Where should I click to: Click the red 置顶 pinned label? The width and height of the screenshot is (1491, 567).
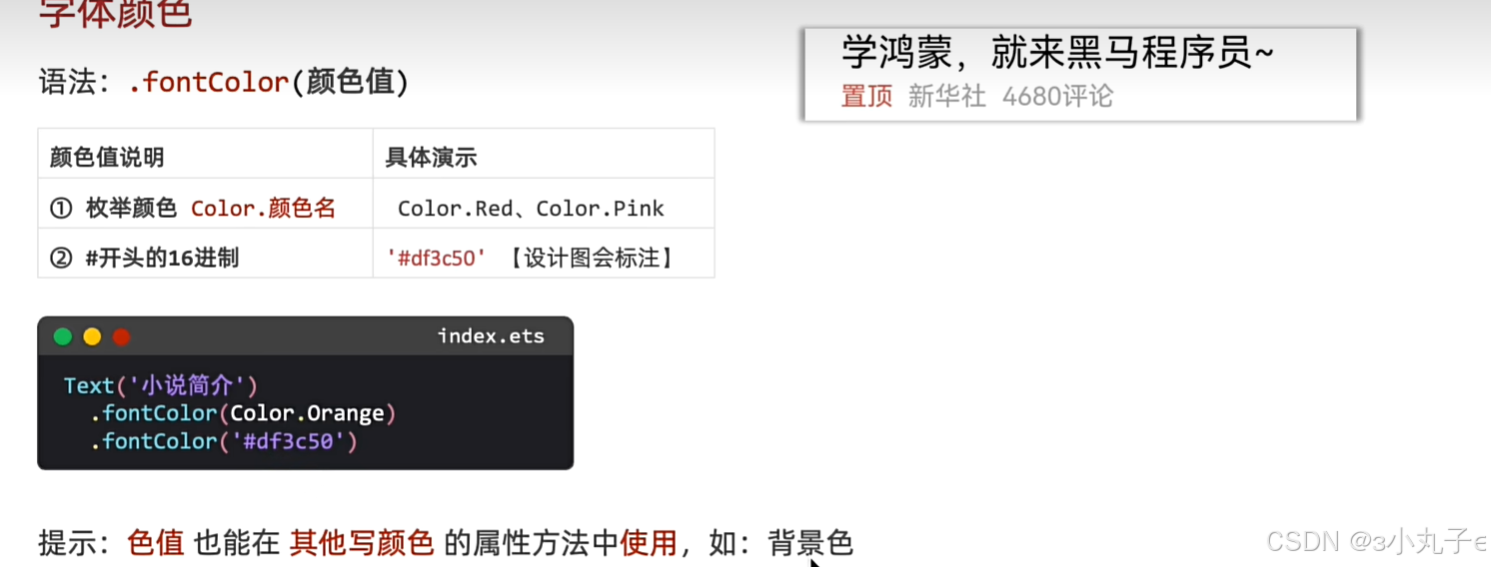pos(866,96)
